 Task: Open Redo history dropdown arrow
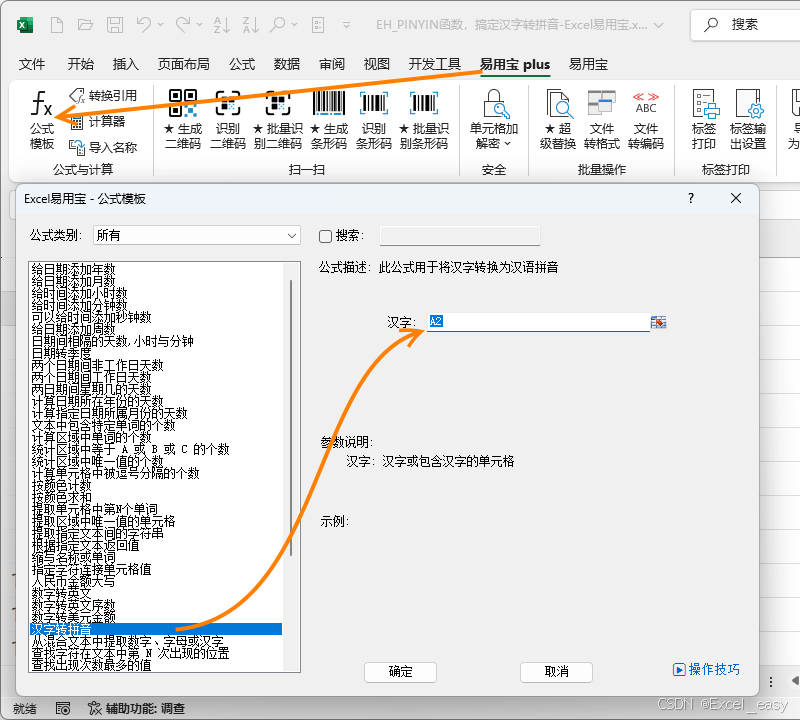pyautogui.click(x=199, y=24)
